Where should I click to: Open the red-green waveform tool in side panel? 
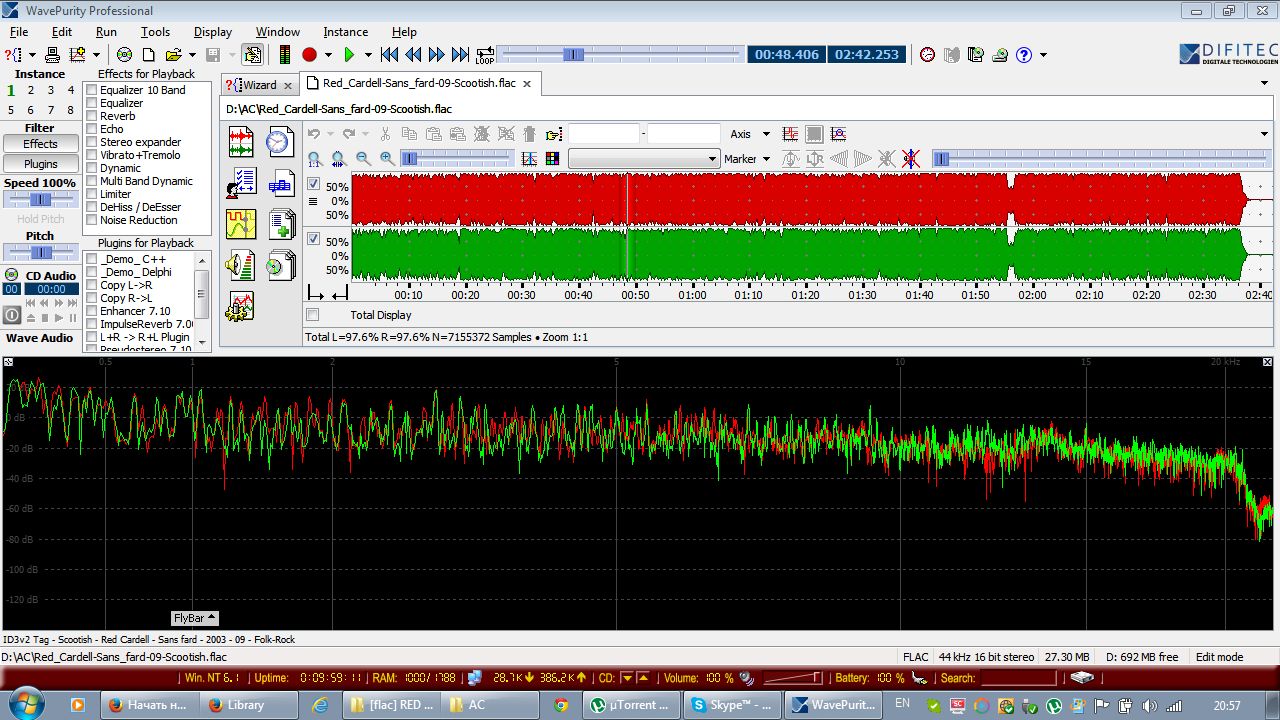pos(241,142)
